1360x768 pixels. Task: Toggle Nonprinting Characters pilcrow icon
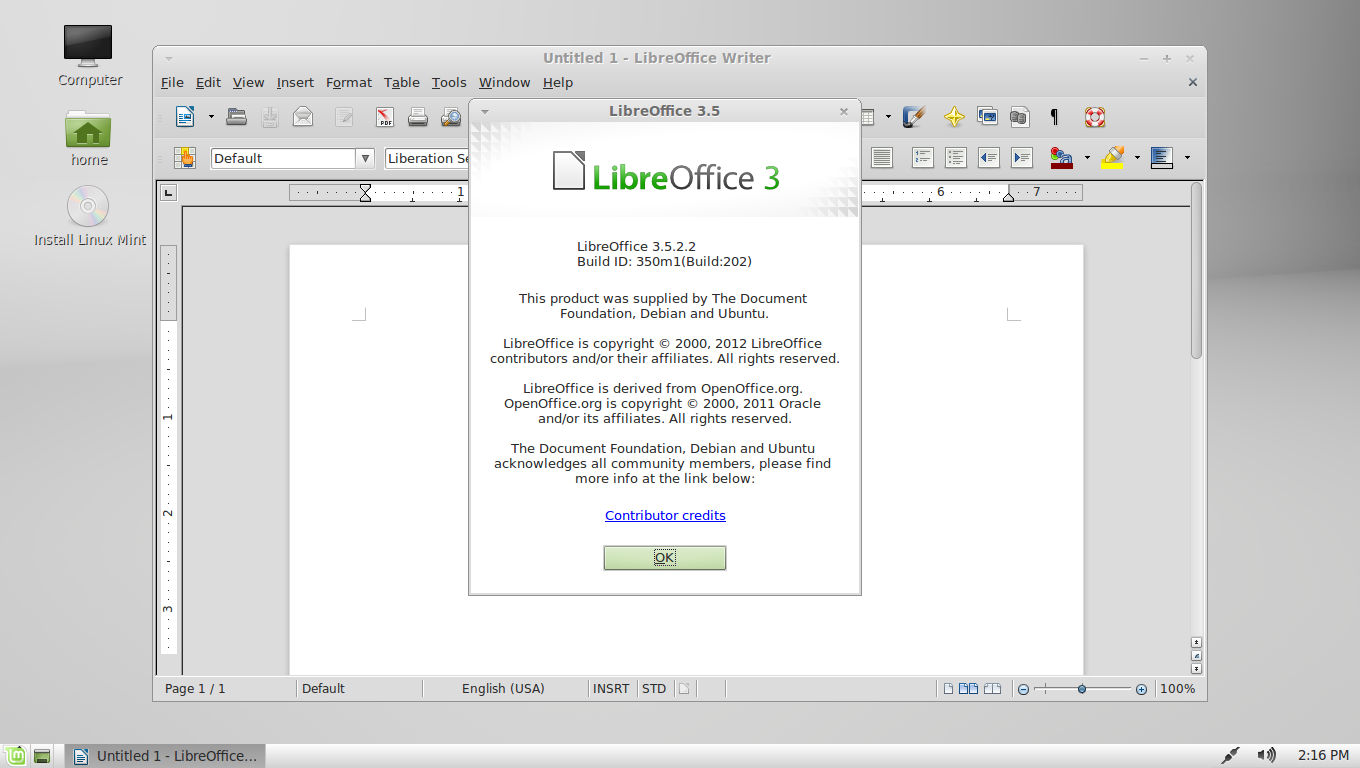coord(1054,117)
